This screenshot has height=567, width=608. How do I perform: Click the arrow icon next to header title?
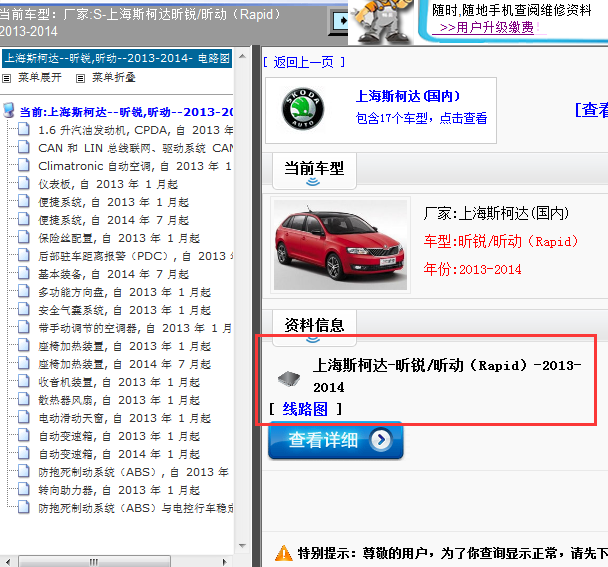pos(339,21)
